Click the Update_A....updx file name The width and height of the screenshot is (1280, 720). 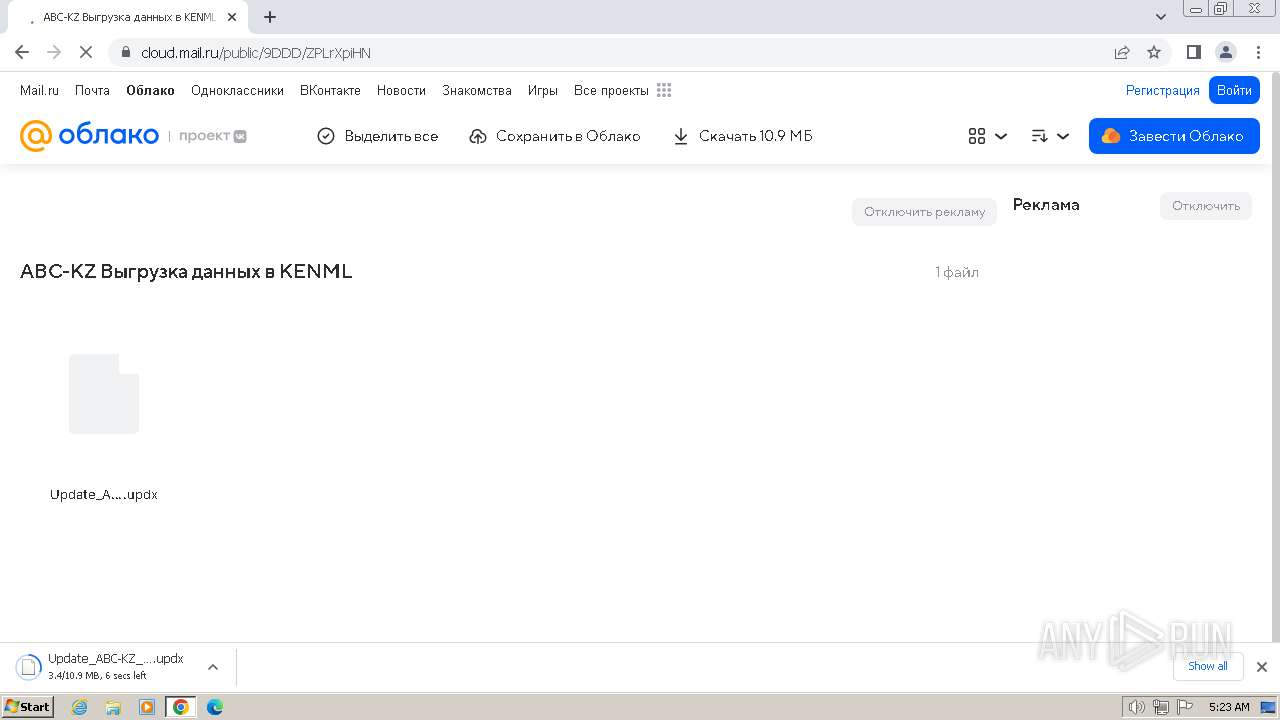coord(104,494)
